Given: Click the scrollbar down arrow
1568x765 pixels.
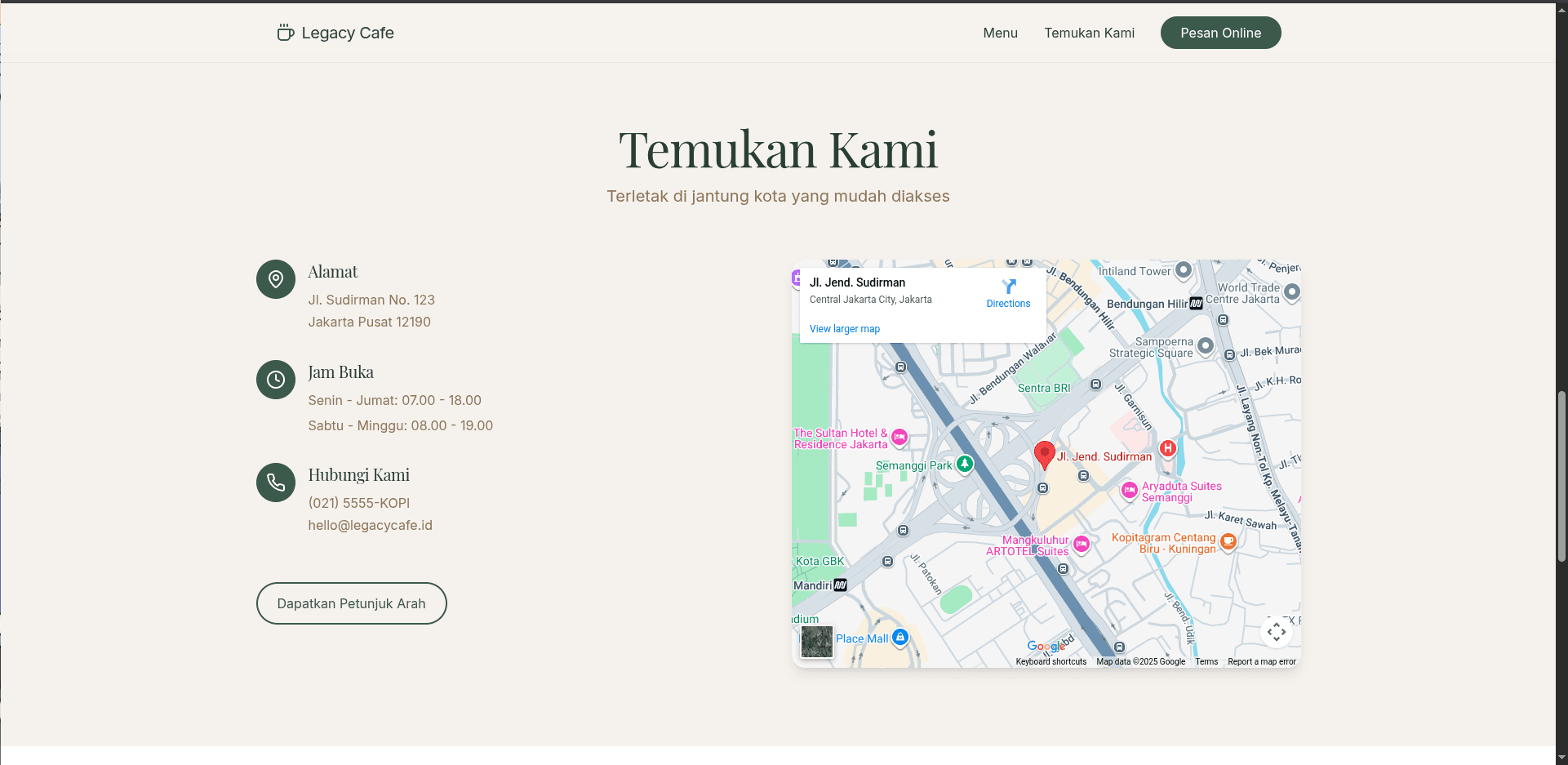Looking at the screenshot, I should (x=1561, y=758).
